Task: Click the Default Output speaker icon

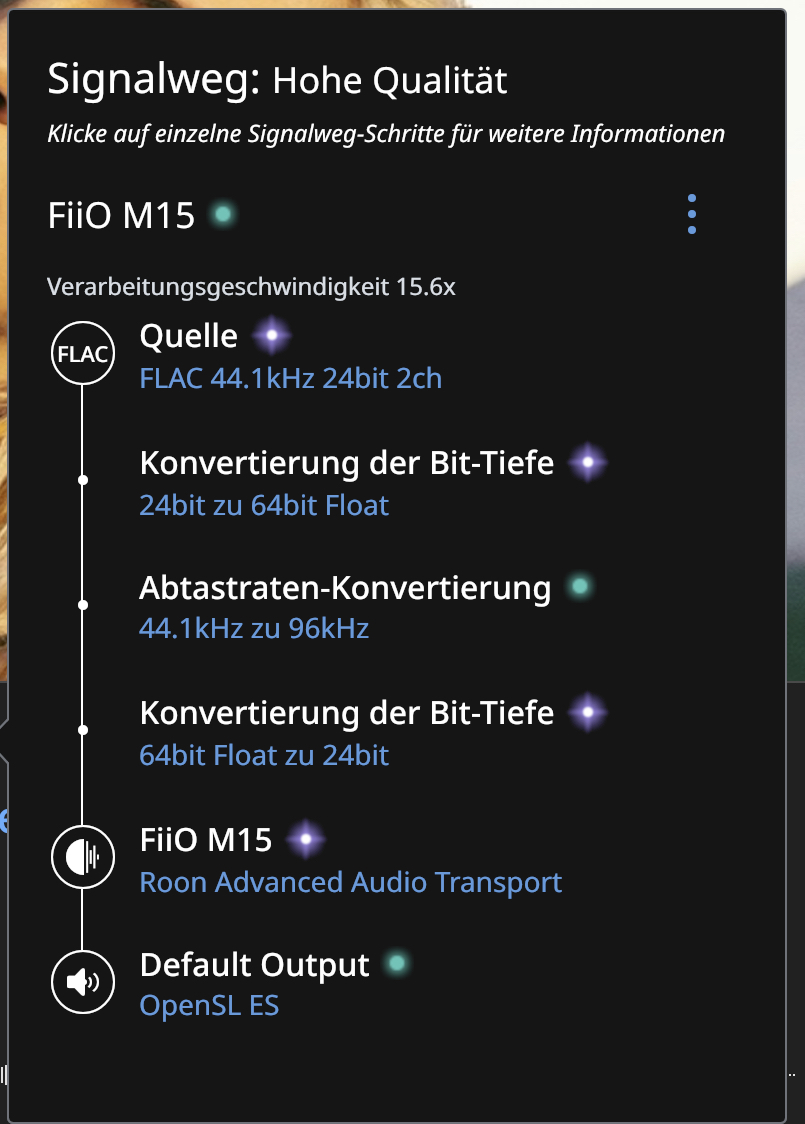Action: [83, 982]
